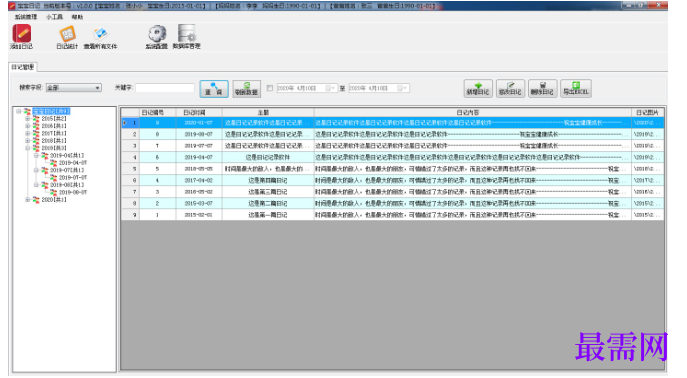Click the diary picture column header
The image size is (687, 378).
[648, 113]
